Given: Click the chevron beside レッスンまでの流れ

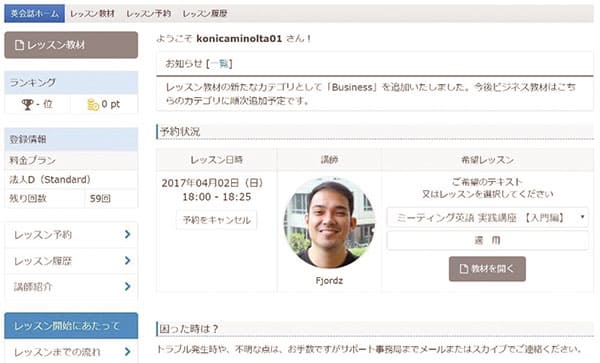Looking at the screenshot, I should pyautogui.click(x=128, y=351).
